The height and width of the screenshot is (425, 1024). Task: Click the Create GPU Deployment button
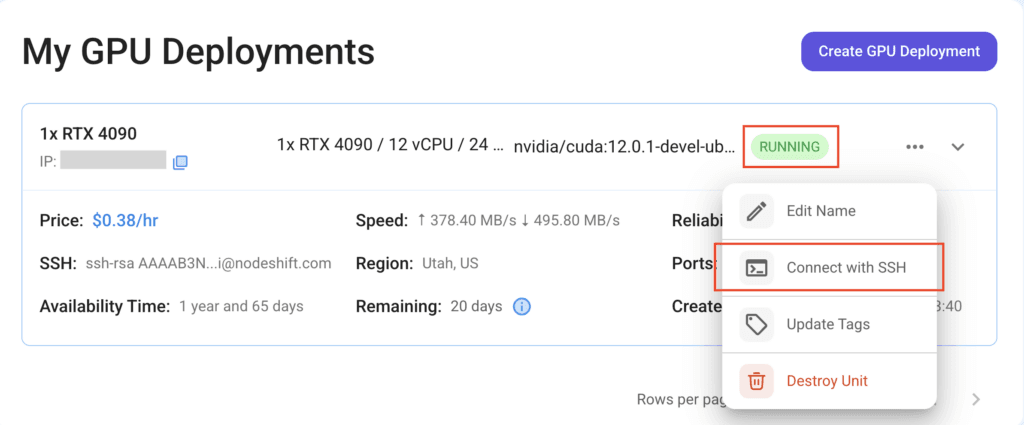[x=899, y=51]
